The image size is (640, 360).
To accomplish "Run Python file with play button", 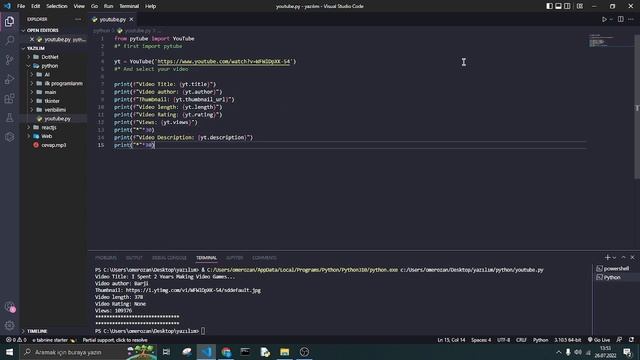I will (x=604, y=19).
